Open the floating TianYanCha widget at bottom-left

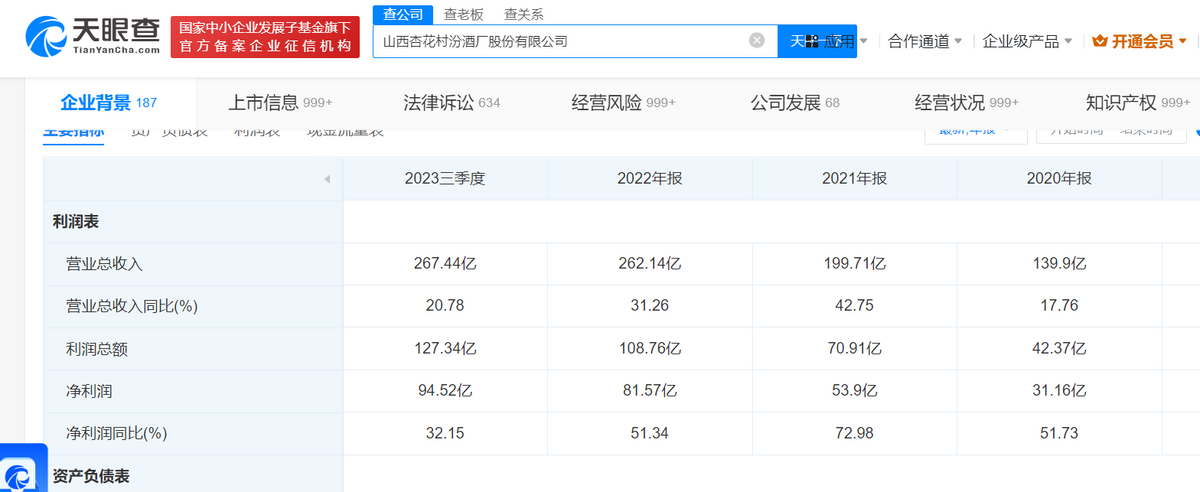(22, 468)
